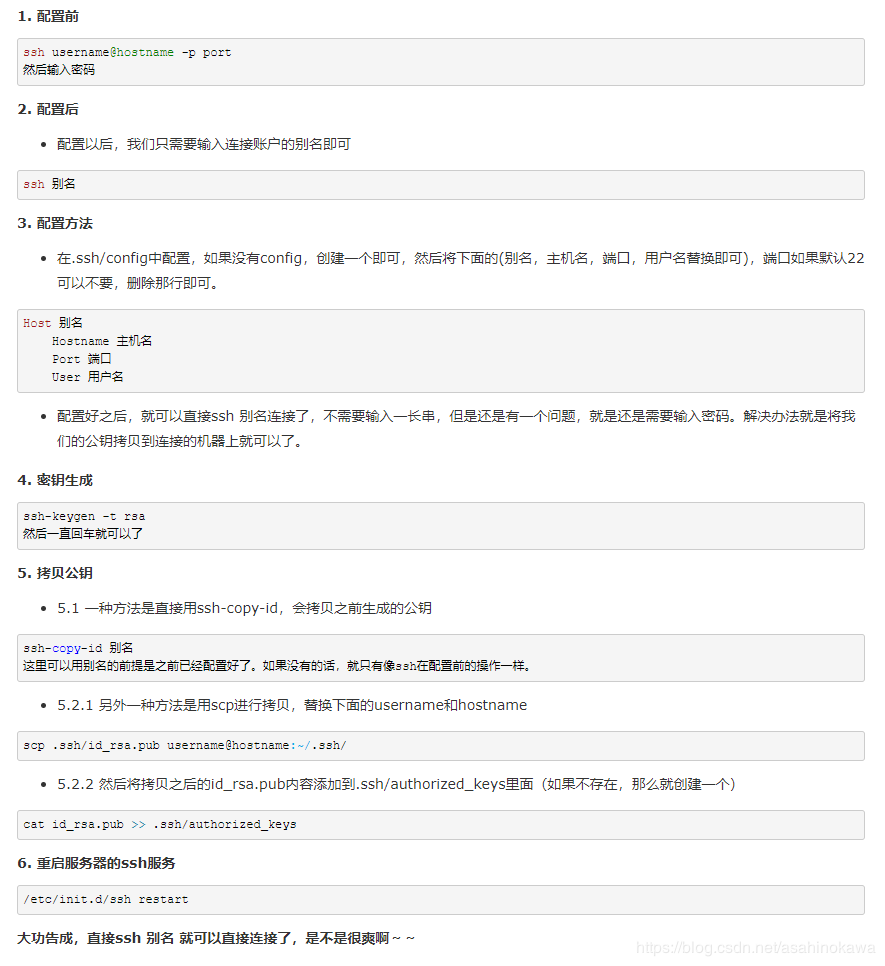
Task: Click the bullet line "5.2.2 然后将拷贝之后的id_rsa.pub内容添加到"
Action: pyautogui.click(x=396, y=784)
